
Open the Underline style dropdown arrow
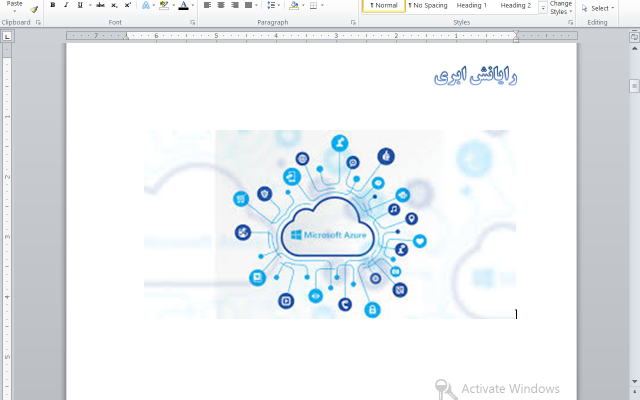pos(90,5)
